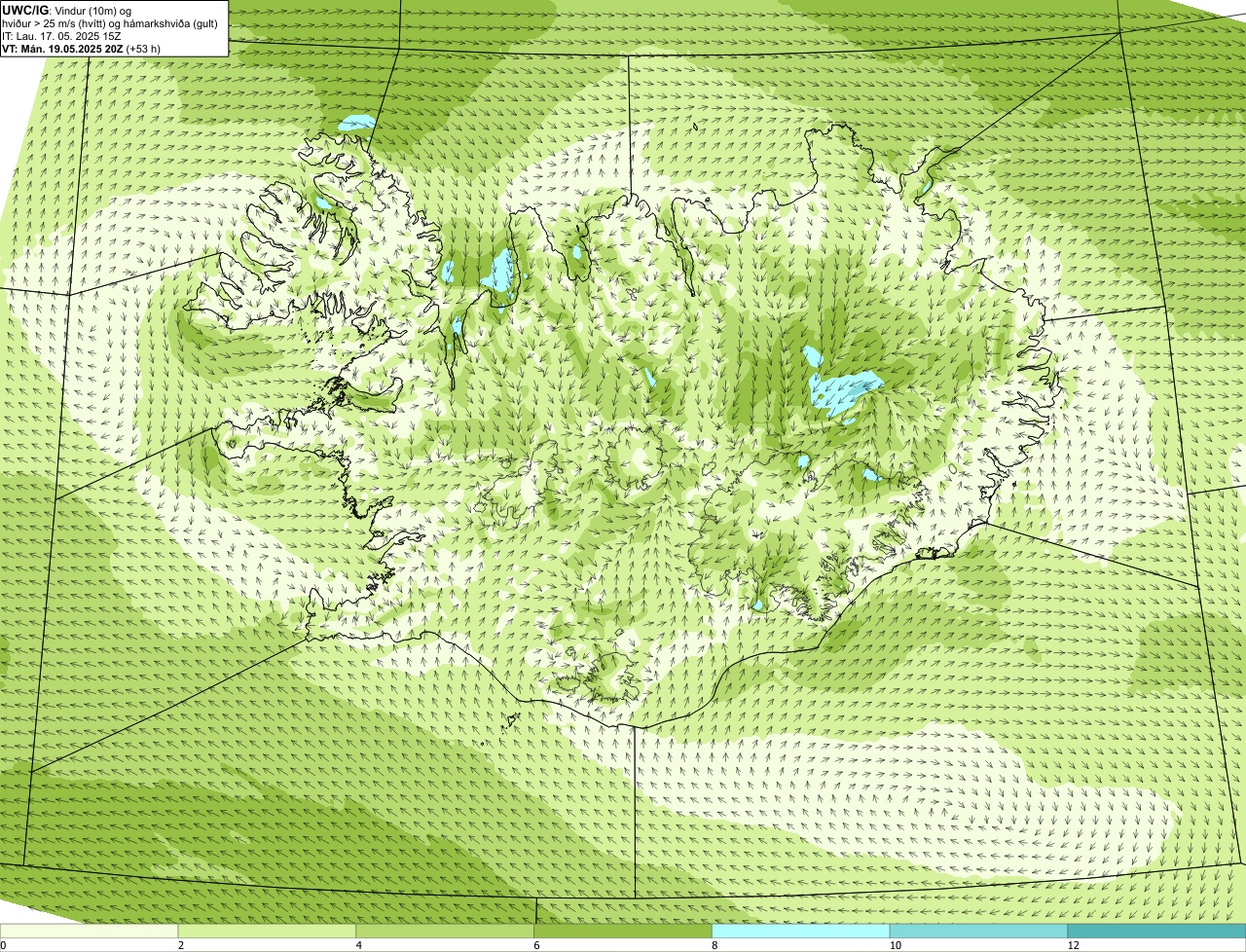Click the line "hviður > 25 m/s (hvítt) og hámarkshviða (gult)"

tap(110, 22)
